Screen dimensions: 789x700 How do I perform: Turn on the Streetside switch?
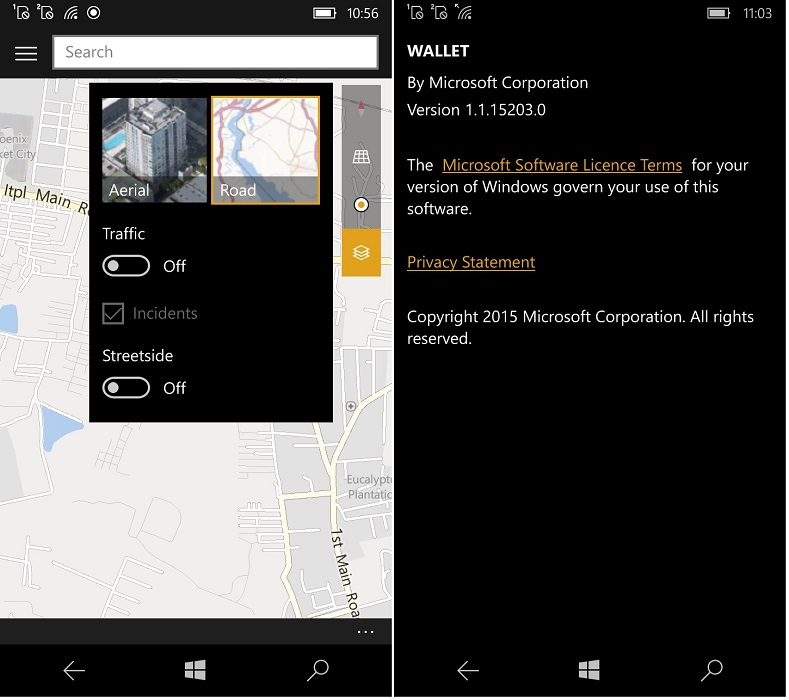click(126, 388)
